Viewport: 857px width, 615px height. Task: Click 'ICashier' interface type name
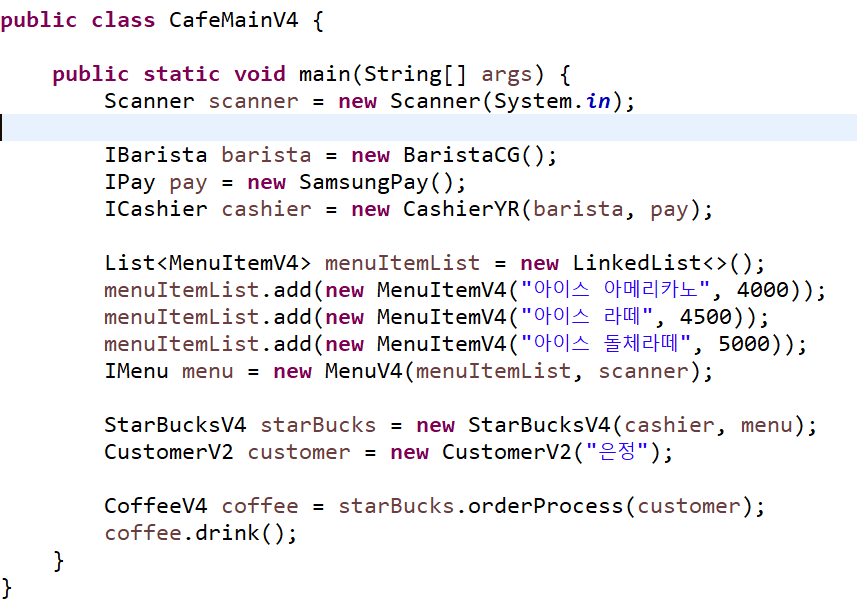click(156, 209)
